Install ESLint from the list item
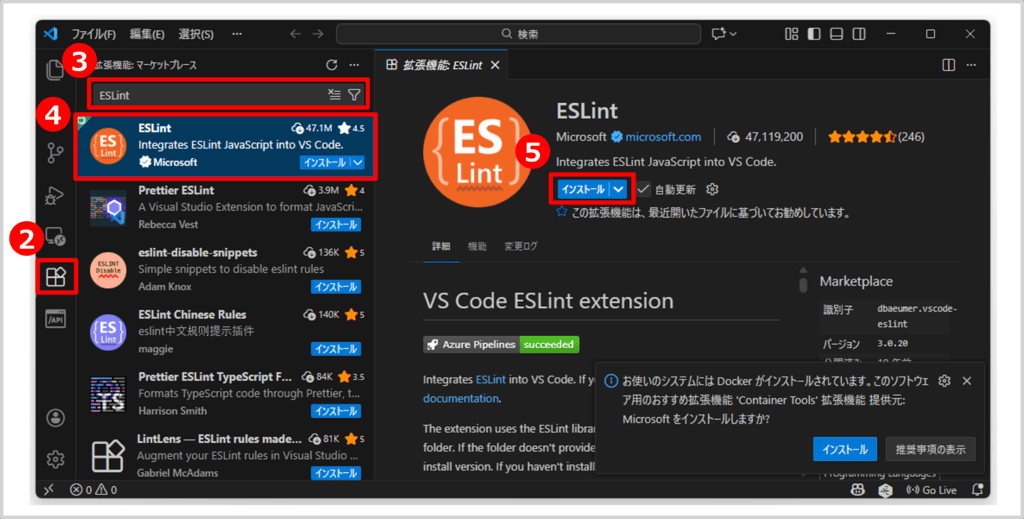This screenshot has width=1024, height=519. [325, 163]
